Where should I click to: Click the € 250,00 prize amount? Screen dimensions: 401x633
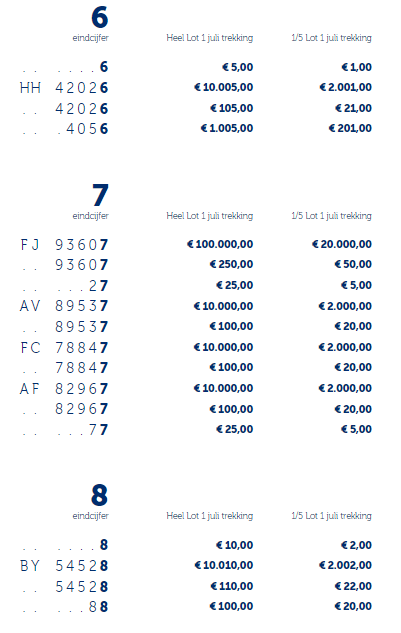tap(231, 264)
